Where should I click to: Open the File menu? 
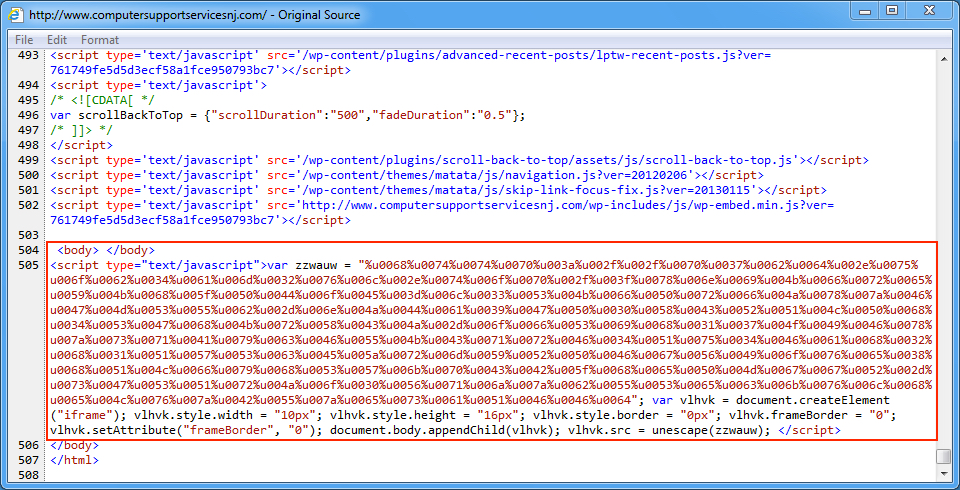click(x=24, y=40)
